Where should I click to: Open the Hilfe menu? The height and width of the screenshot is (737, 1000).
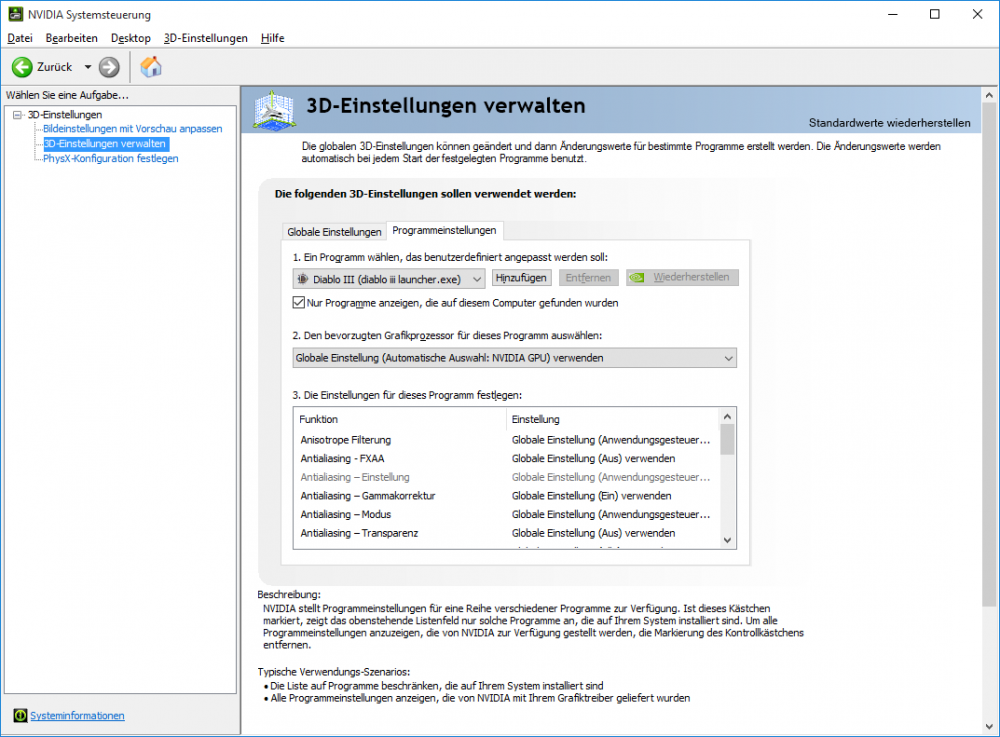coord(272,38)
